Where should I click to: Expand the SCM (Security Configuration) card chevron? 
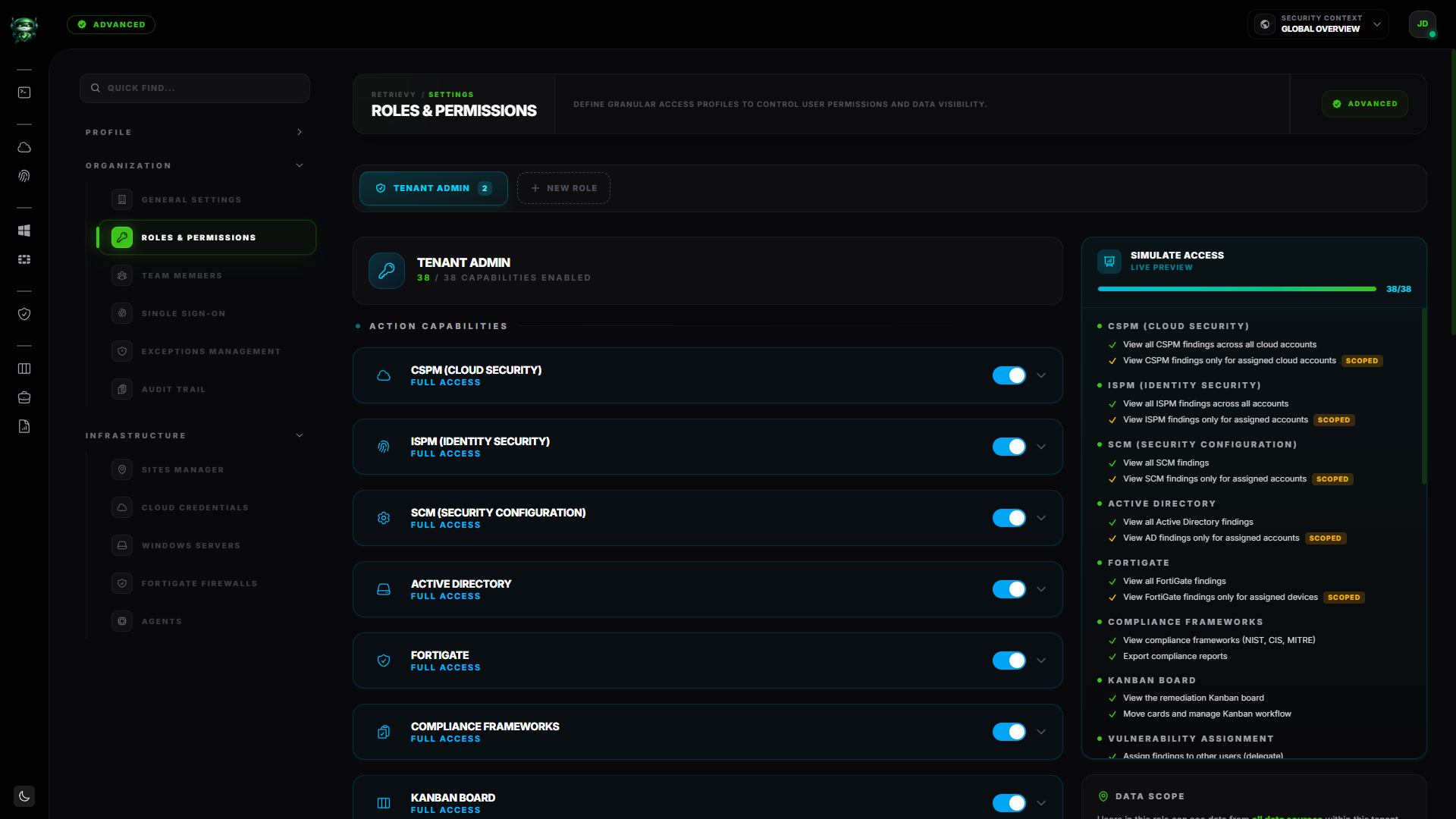point(1041,518)
